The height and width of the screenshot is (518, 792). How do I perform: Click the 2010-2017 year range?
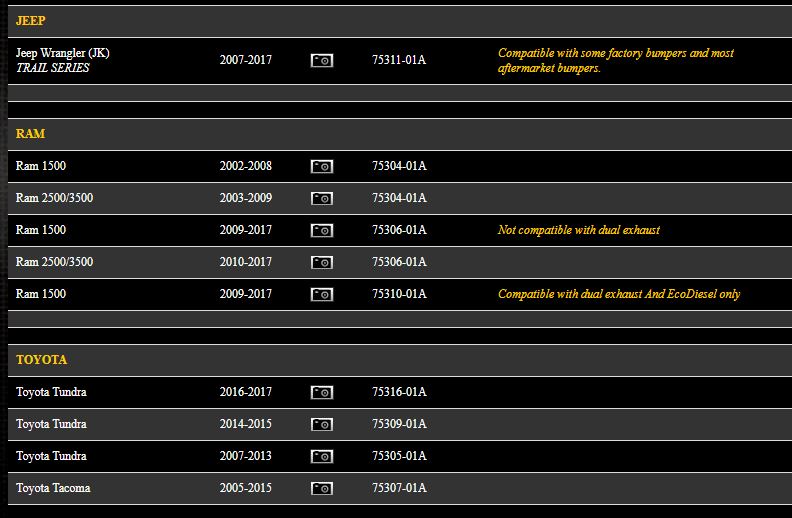[x=245, y=262]
